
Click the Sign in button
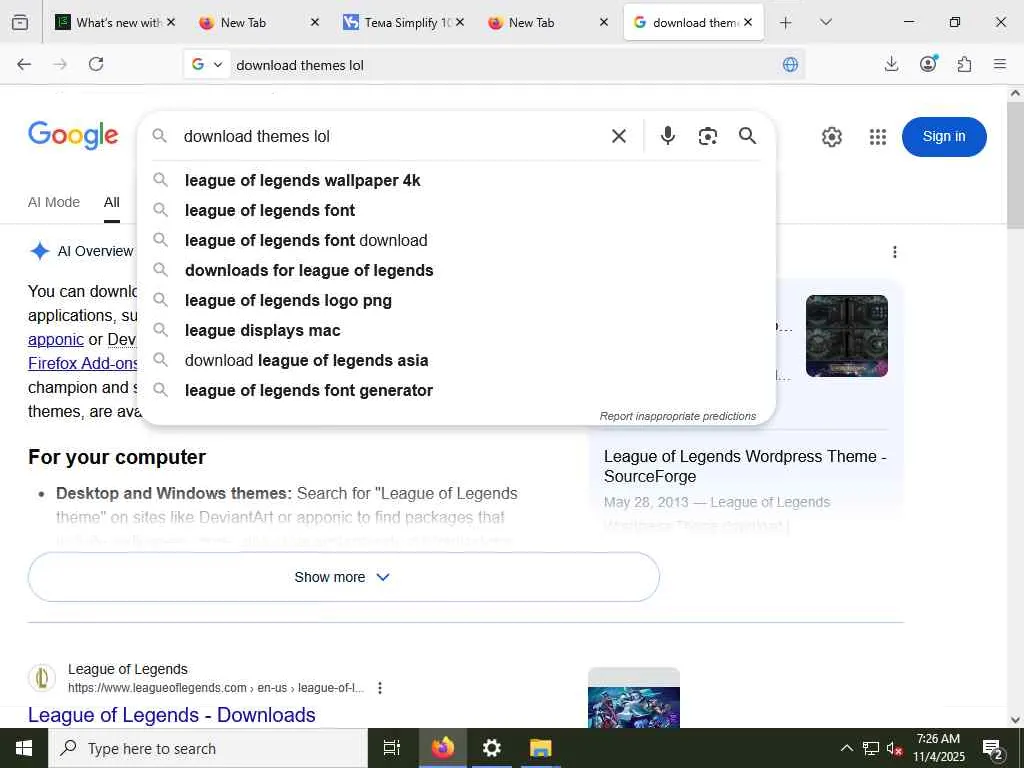(944, 136)
